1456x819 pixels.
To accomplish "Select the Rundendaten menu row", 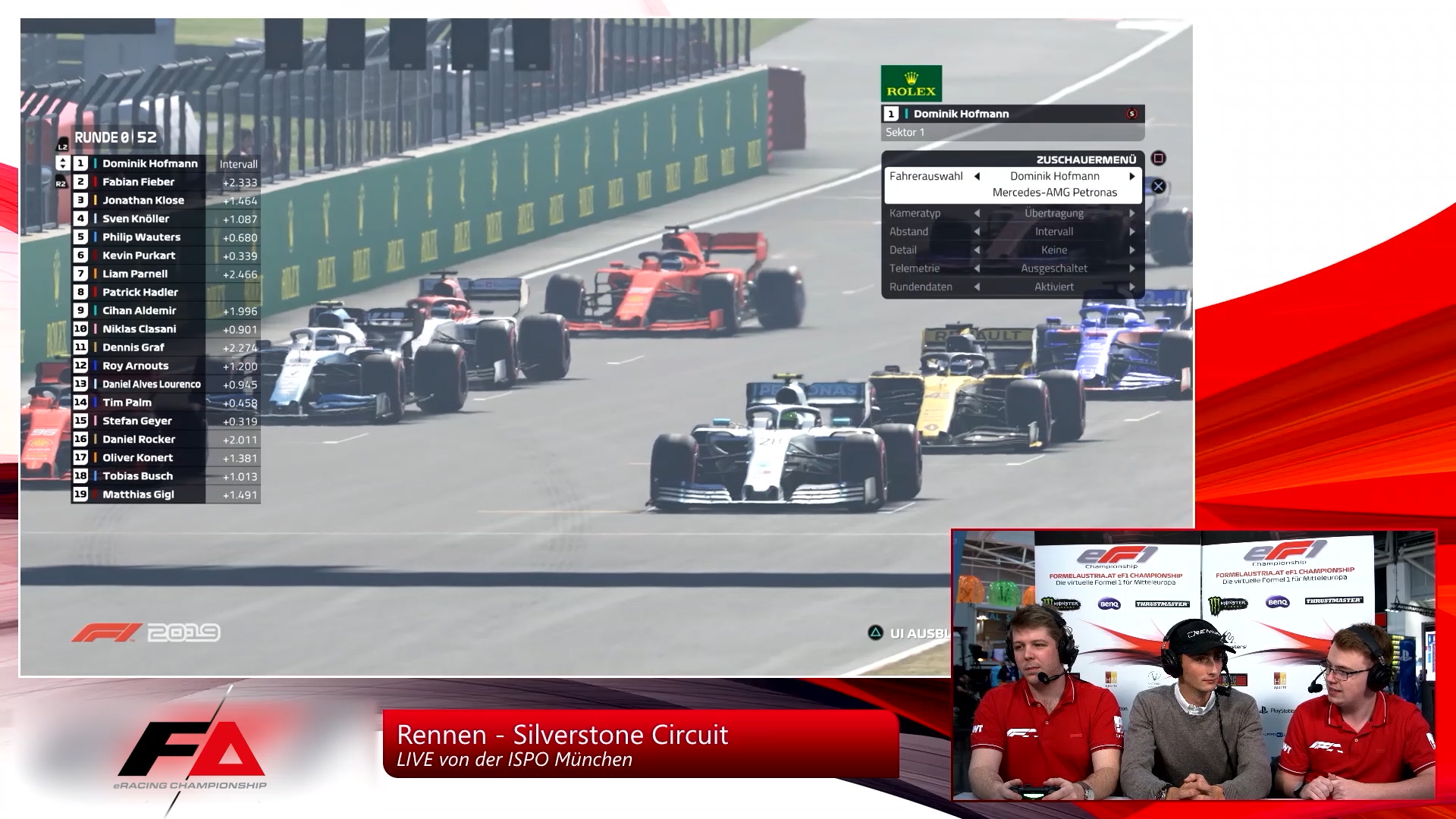I will tap(1013, 287).
